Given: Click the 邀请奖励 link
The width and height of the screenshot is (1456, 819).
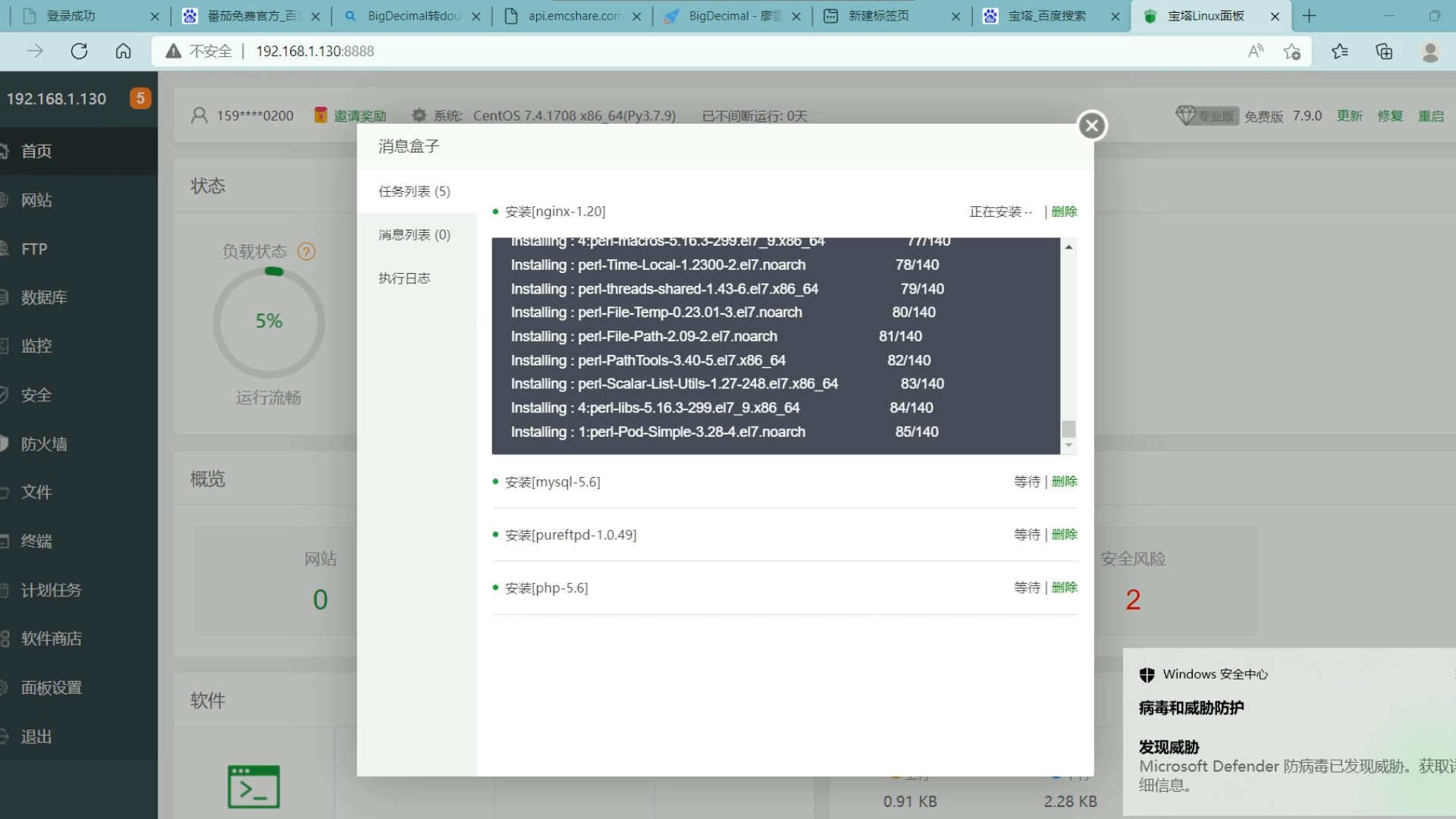Looking at the screenshot, I should [x=359, y=116].
